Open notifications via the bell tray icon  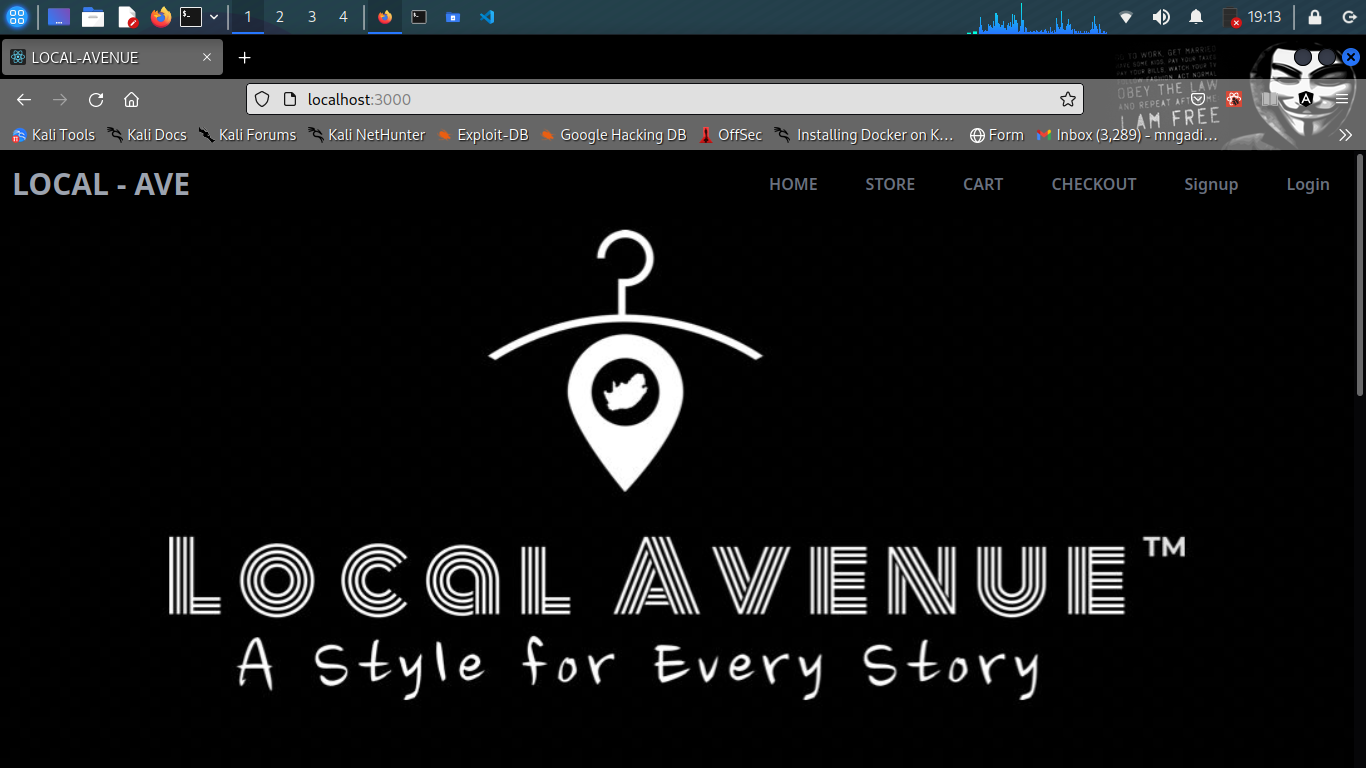[1196, 16]
